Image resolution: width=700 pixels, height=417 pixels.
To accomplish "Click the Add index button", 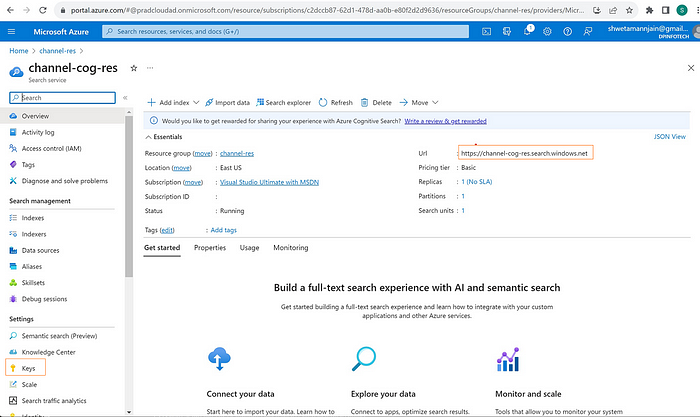I will (168, 103).
